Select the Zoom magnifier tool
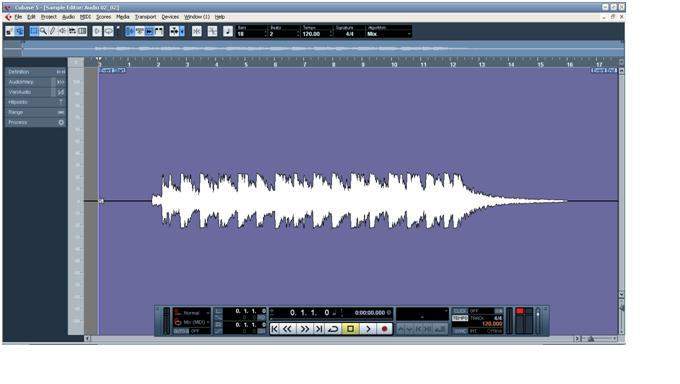 point(43,31)
